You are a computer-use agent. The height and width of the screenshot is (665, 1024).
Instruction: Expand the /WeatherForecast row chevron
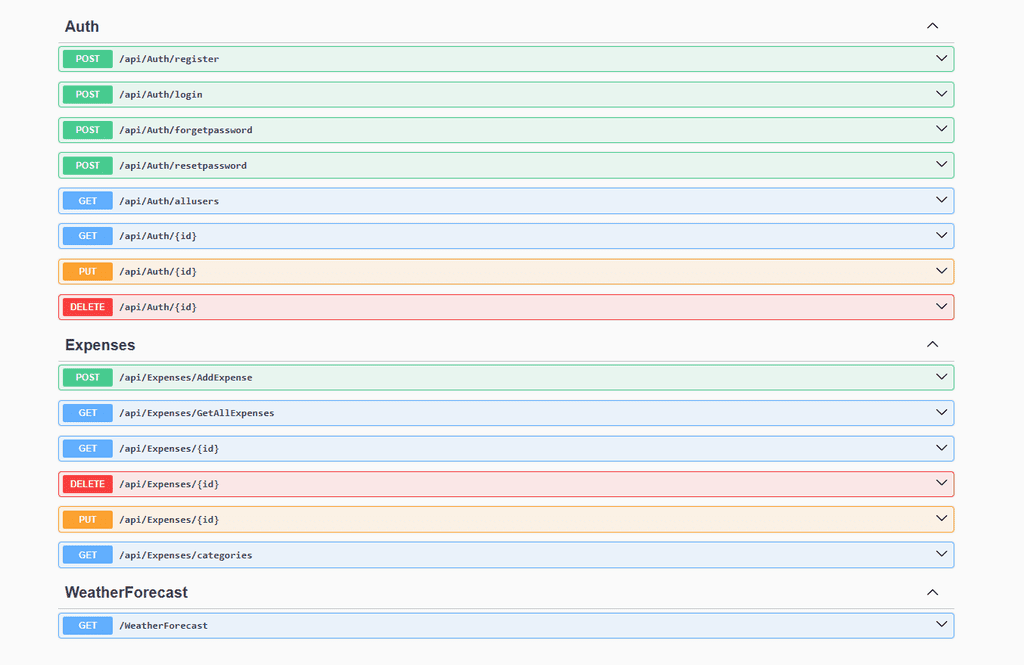click(x=942, y=624)
